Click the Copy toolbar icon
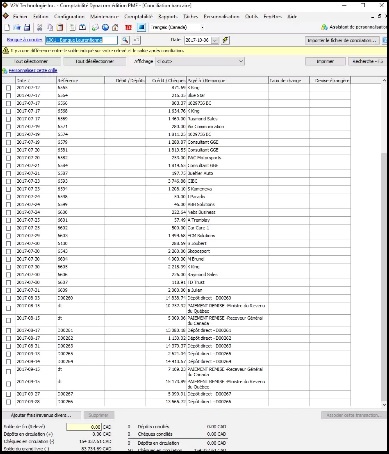 (50, 27)
